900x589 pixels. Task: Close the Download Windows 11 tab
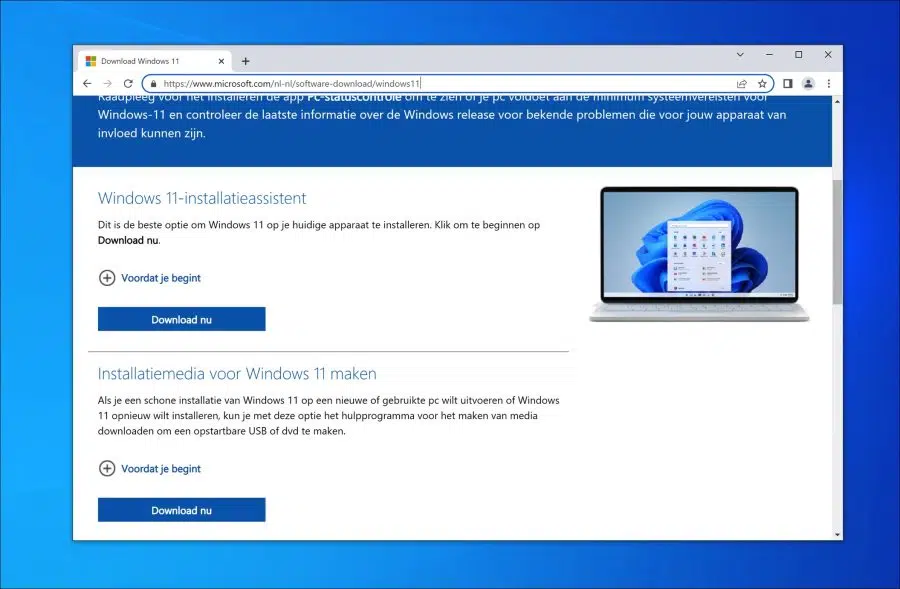click(x=221, y=61)
